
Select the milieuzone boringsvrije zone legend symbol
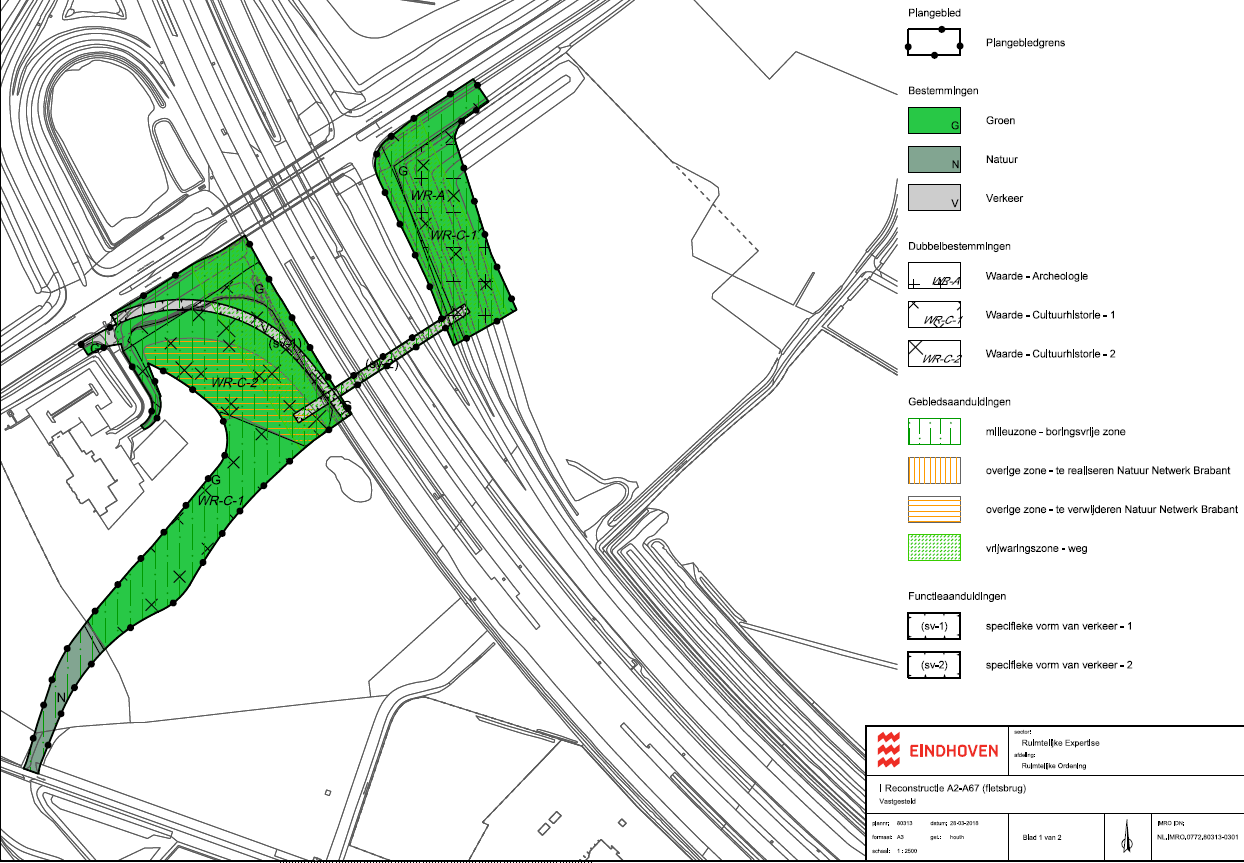pyautogui.click(x=934, y=431)
